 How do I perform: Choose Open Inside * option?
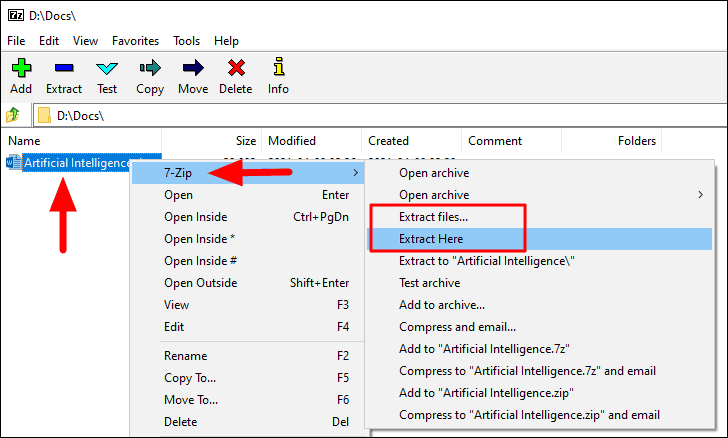[x=248, y=239]
